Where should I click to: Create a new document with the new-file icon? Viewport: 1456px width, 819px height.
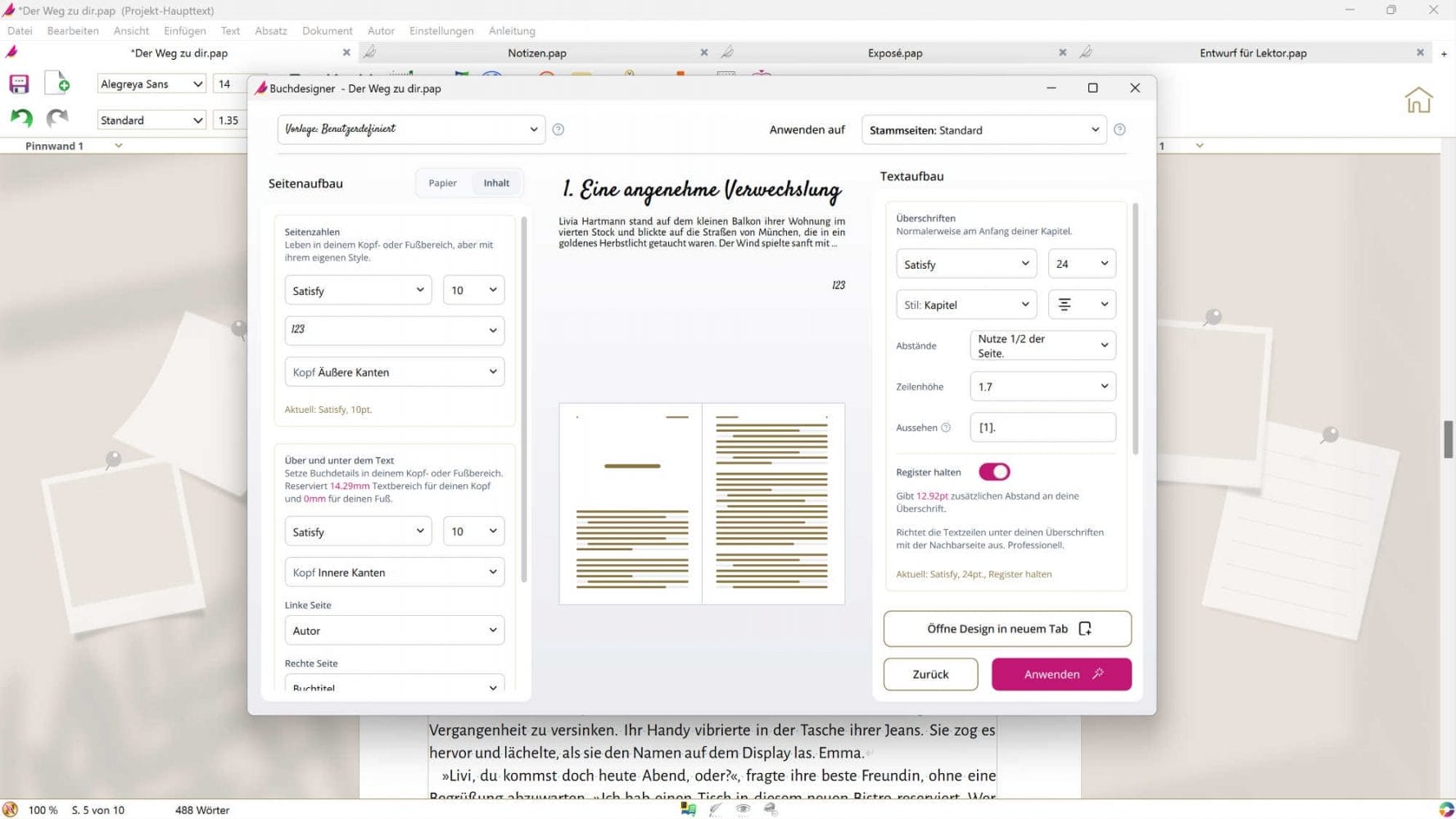[x=57, y=84]
